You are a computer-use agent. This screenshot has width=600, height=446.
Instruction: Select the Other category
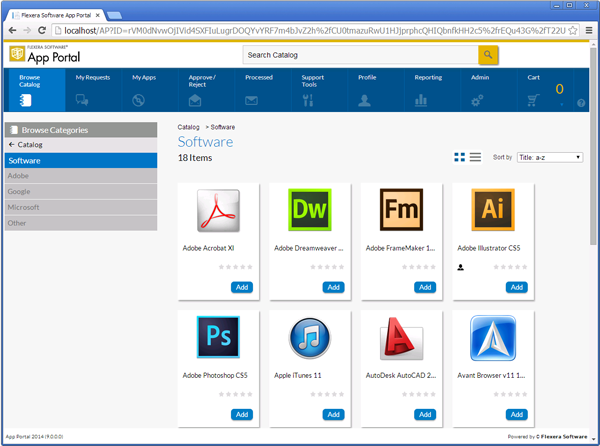(x=81, y=223)
